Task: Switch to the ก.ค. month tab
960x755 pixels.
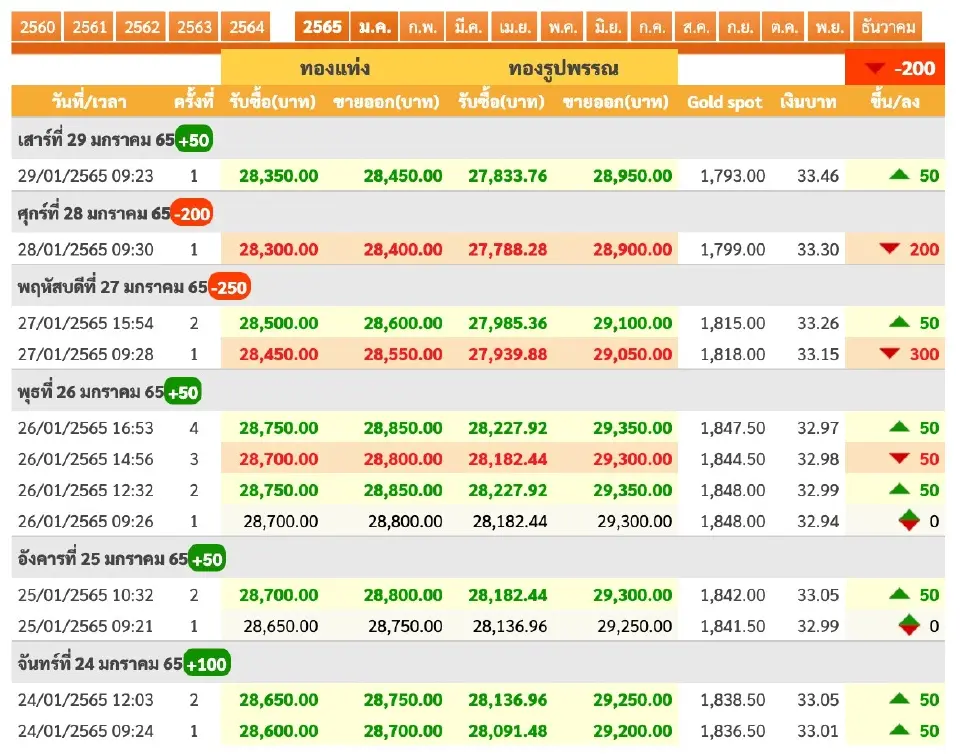Action: pyautogui.click(x=652, y=27)
